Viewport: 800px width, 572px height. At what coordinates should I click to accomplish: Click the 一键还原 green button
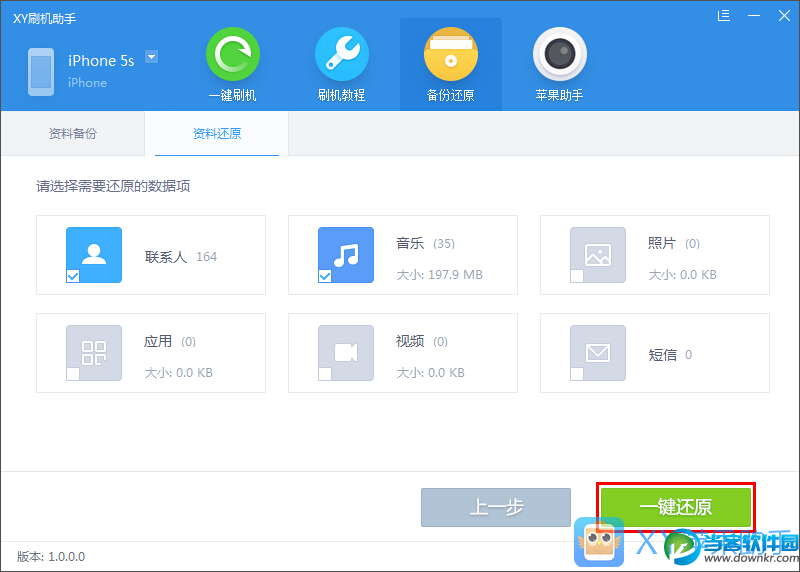click(676, 507)
